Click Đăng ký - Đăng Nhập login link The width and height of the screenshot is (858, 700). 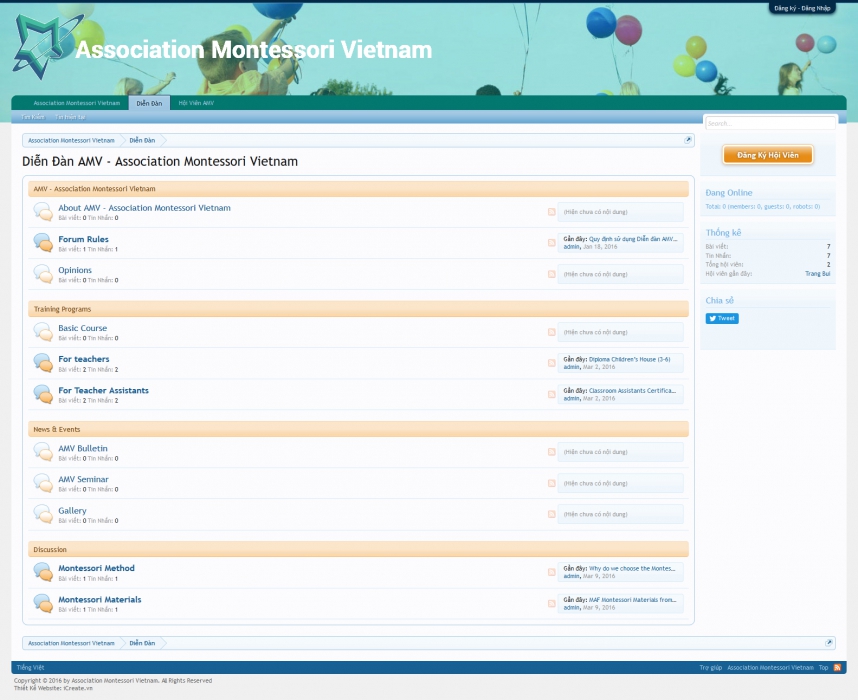click(x=801, y=8)
